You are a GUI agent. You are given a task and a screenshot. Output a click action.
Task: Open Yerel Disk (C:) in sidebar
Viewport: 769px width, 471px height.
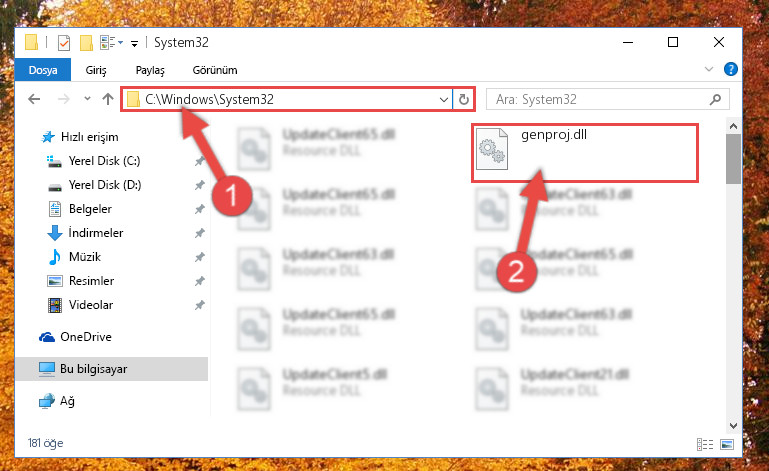104,161
